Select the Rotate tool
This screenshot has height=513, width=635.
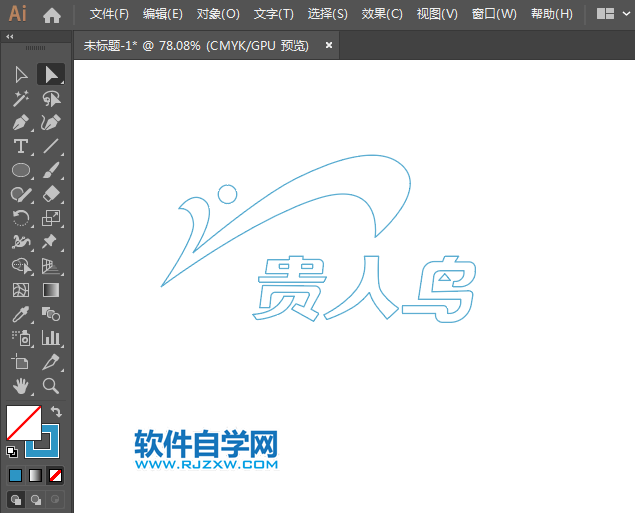point(21,218)
